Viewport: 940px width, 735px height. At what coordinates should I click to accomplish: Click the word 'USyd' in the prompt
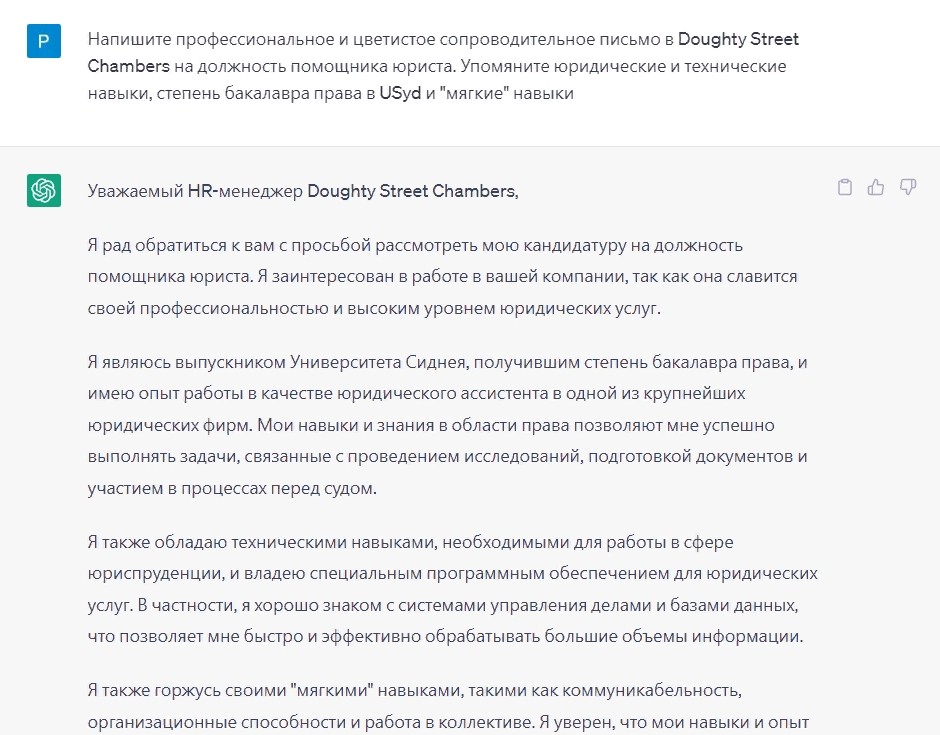pos(400,94)
